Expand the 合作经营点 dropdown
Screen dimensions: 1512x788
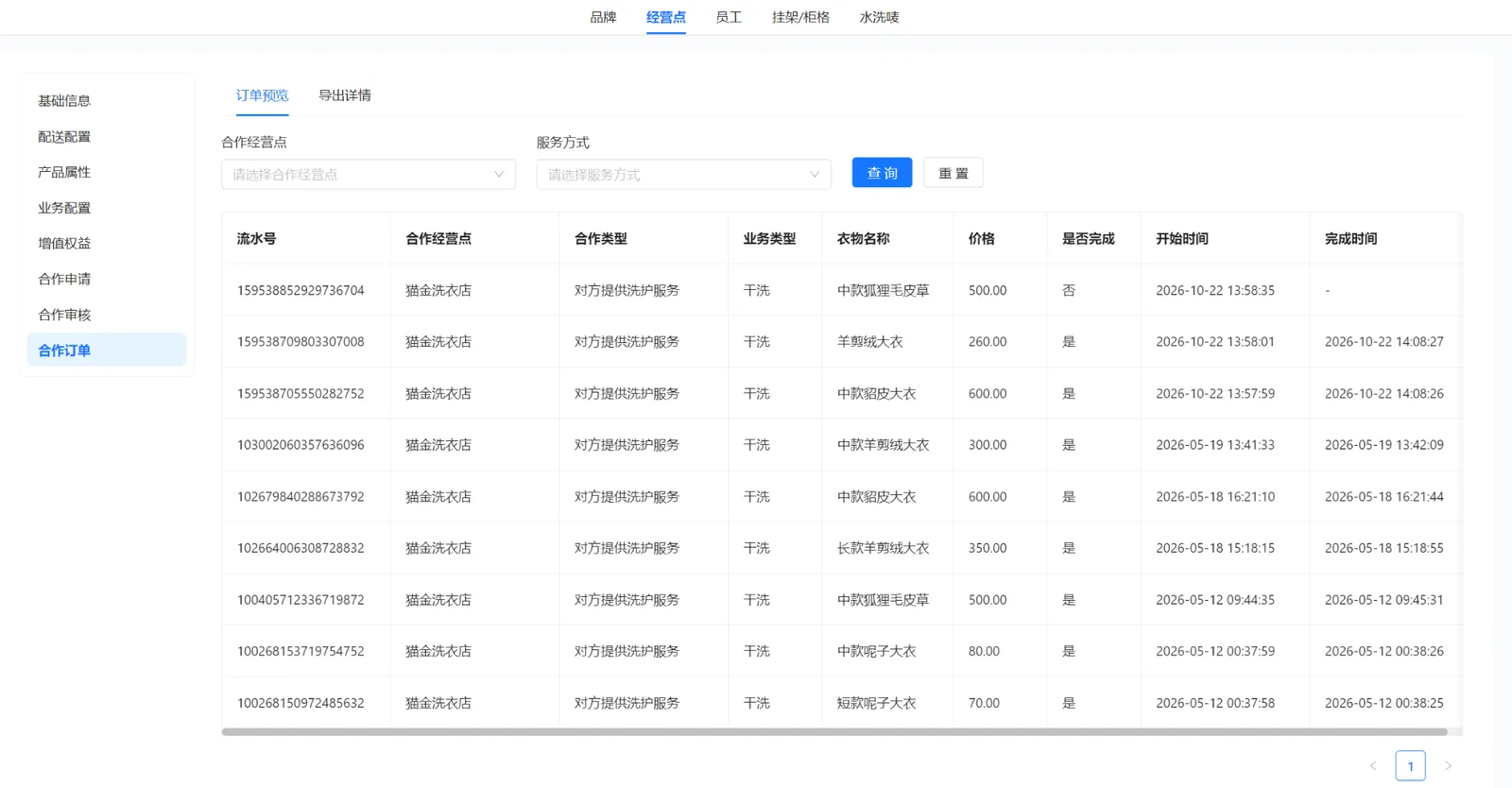click(x=369, y=174)
